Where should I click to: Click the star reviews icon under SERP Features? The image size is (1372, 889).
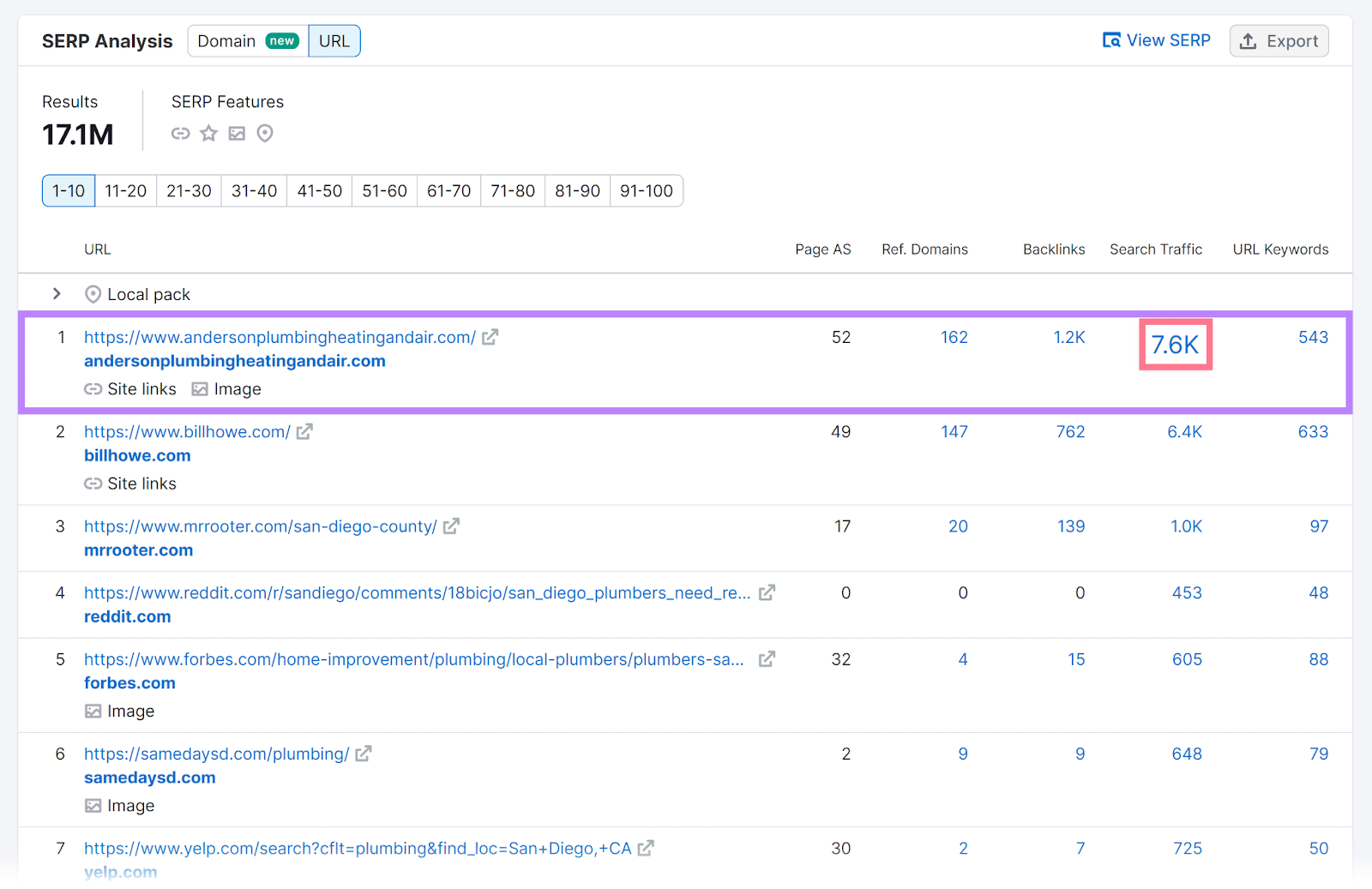[x=208, y=133]
